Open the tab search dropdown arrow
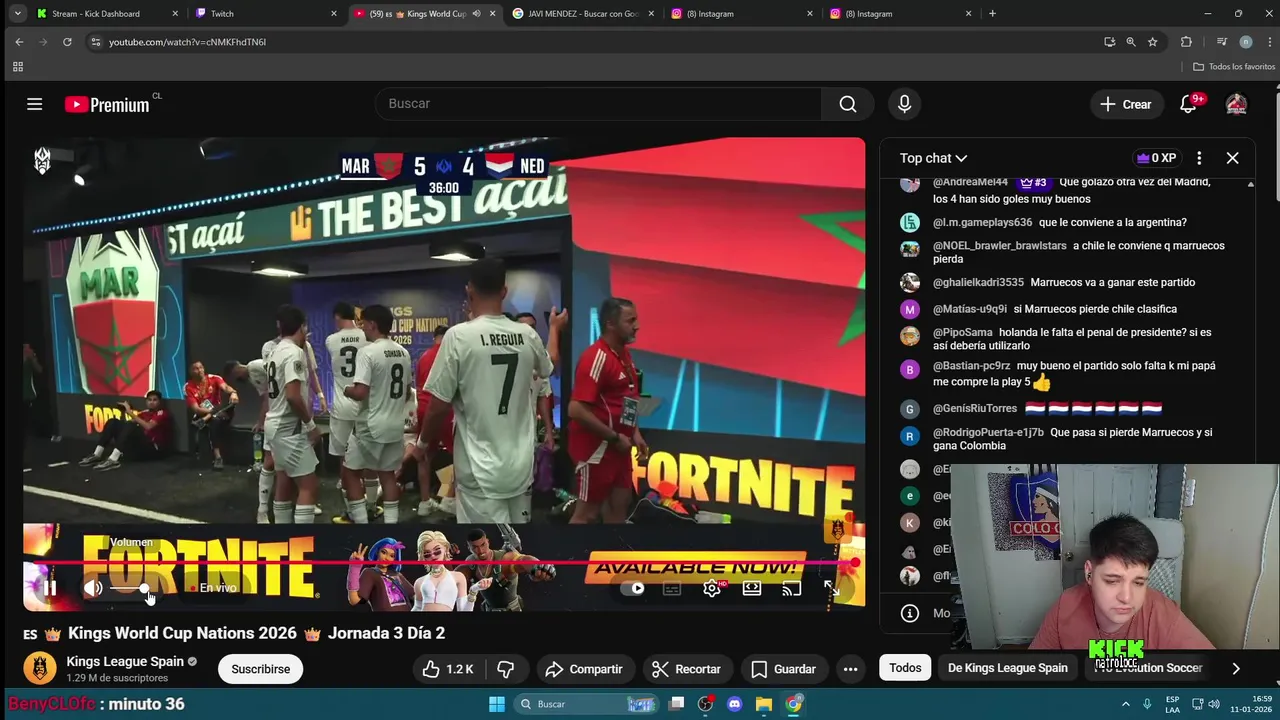Screen dimensions: 1280x720 point(17,14)
